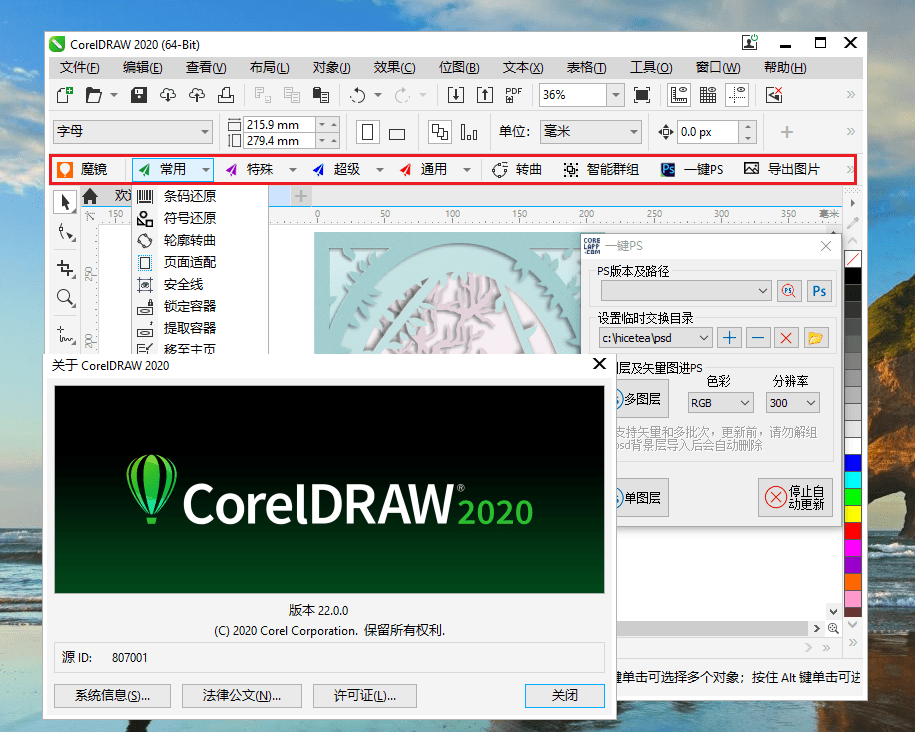
Task: Click the 一键PS toolbar button
Action: (x=692, y=169)
